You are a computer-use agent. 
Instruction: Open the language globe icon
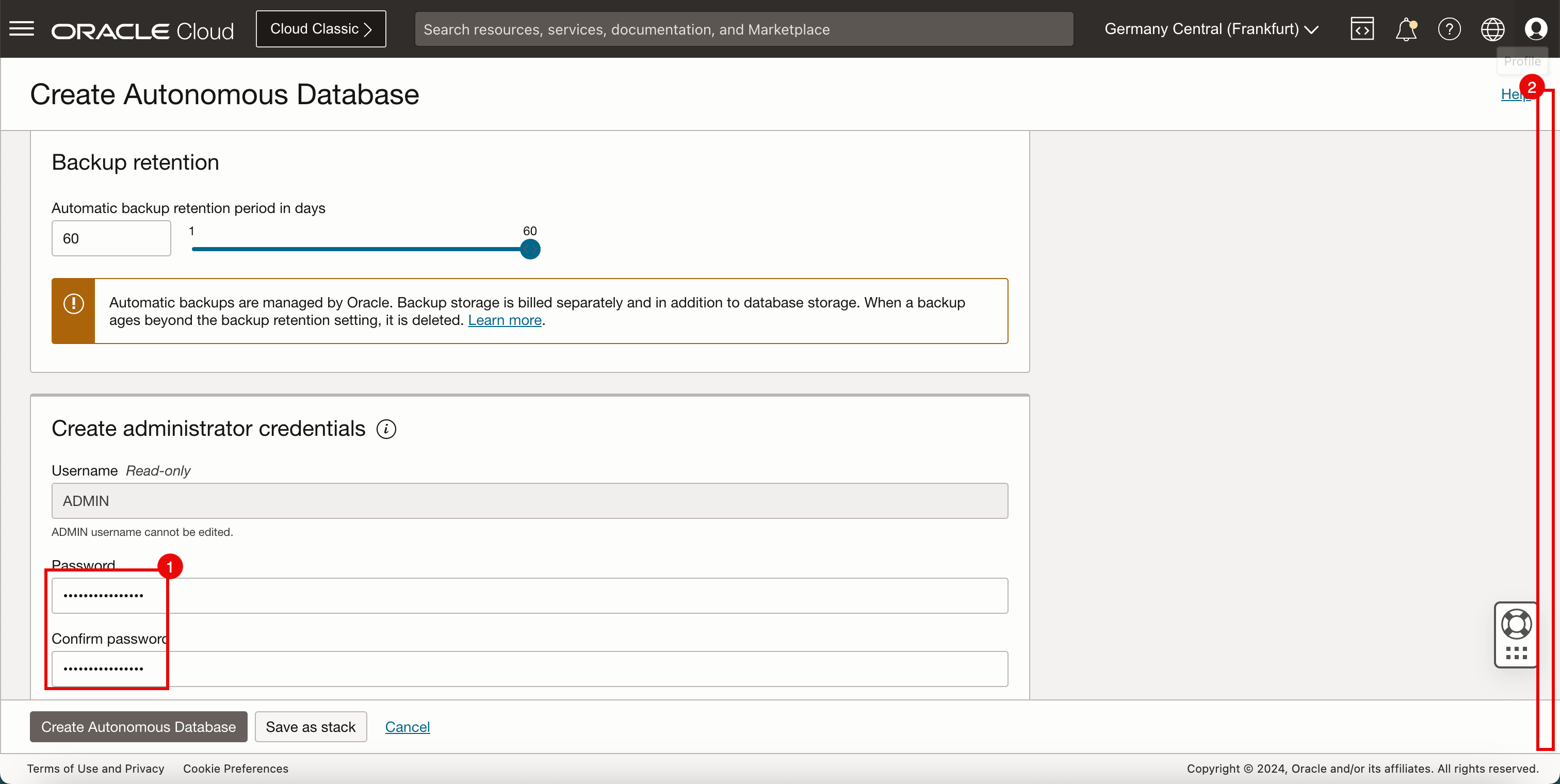click(1492, 29)
